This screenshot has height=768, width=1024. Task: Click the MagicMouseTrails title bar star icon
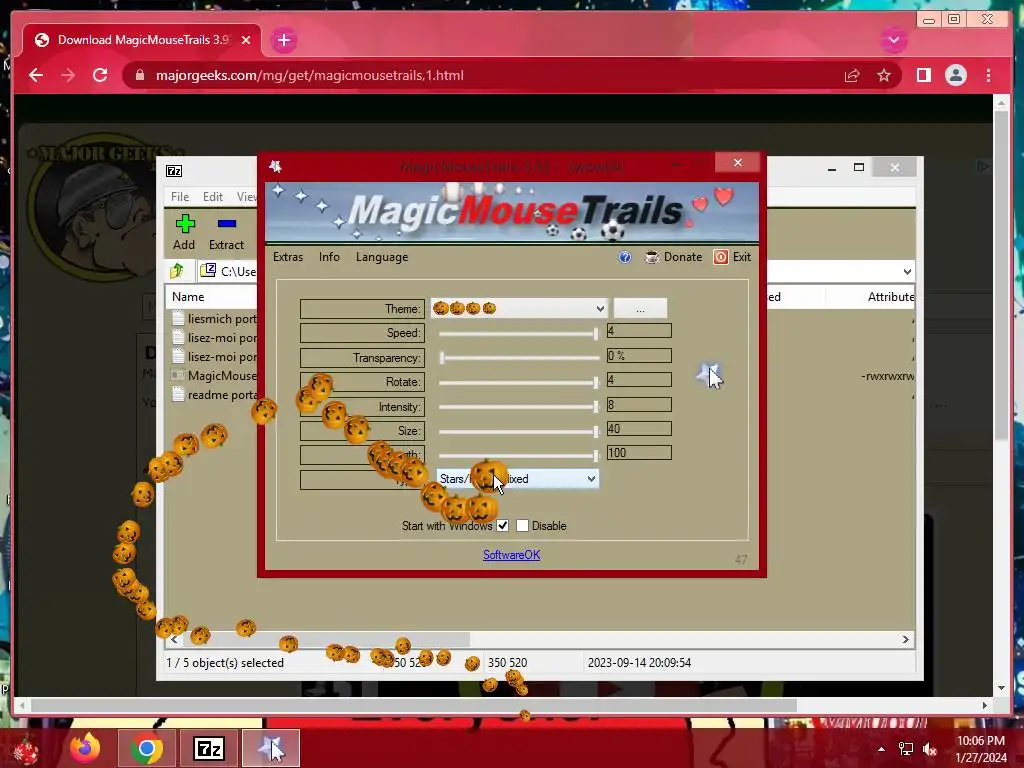[276, 167]
